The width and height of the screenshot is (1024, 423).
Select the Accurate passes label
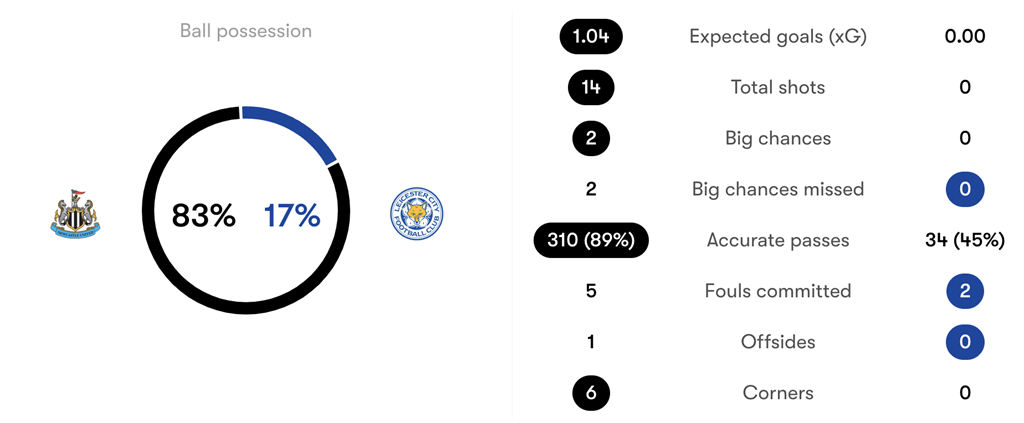point(778,240)
